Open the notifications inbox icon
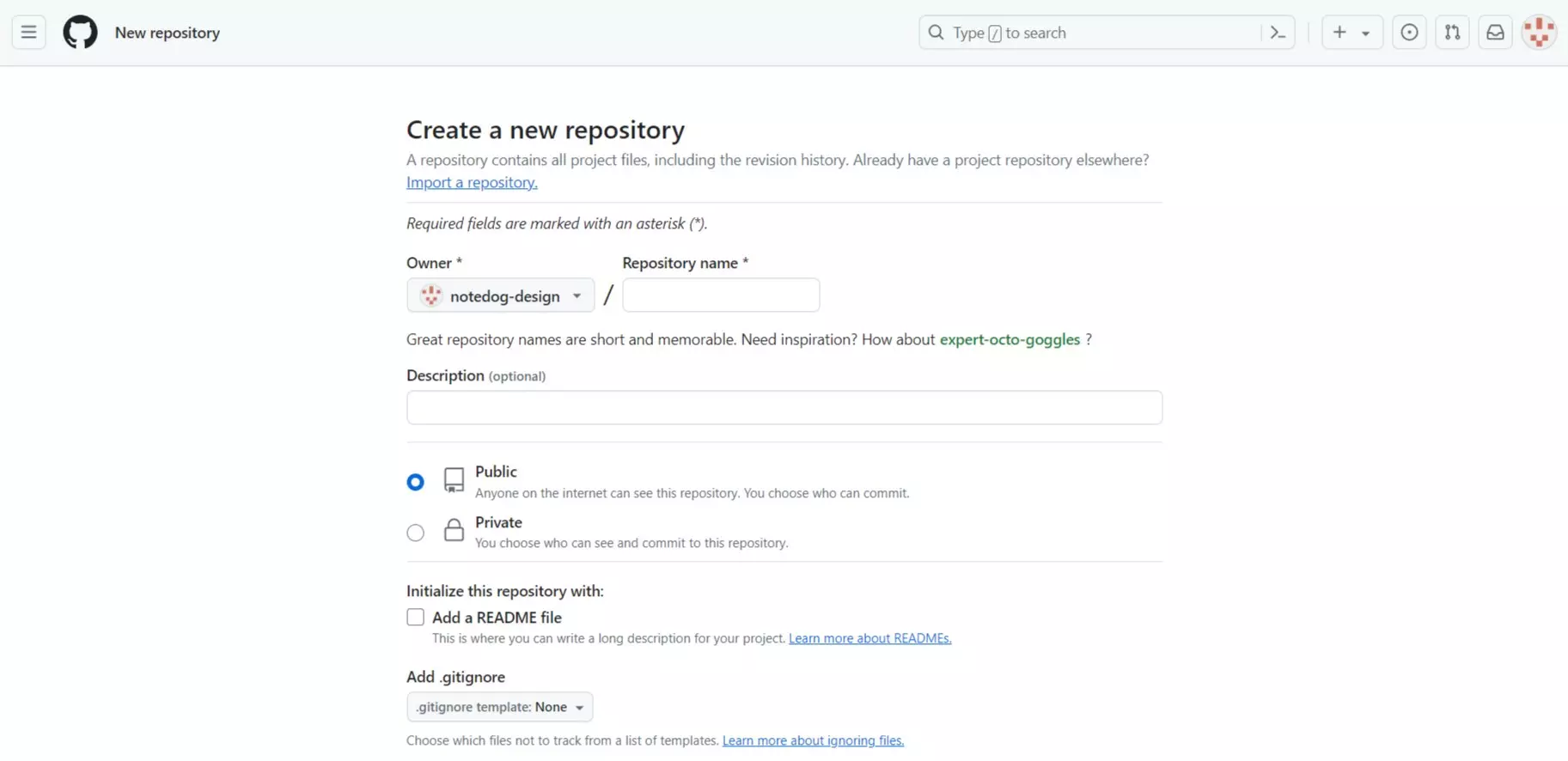The width and height of the screenshot is (1568, 761). click(1495, 33)
